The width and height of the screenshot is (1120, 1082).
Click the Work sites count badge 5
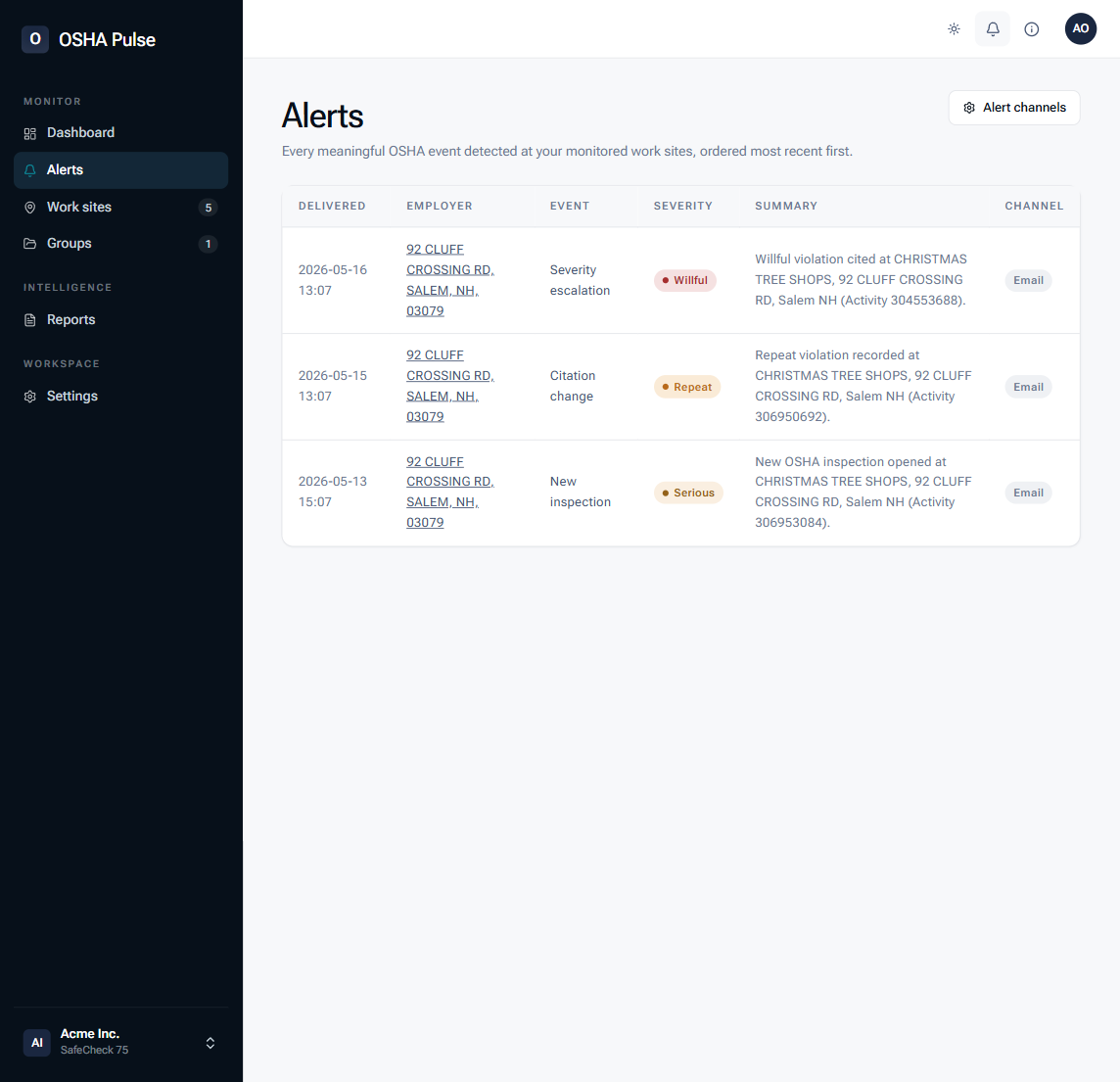(208, 208)
